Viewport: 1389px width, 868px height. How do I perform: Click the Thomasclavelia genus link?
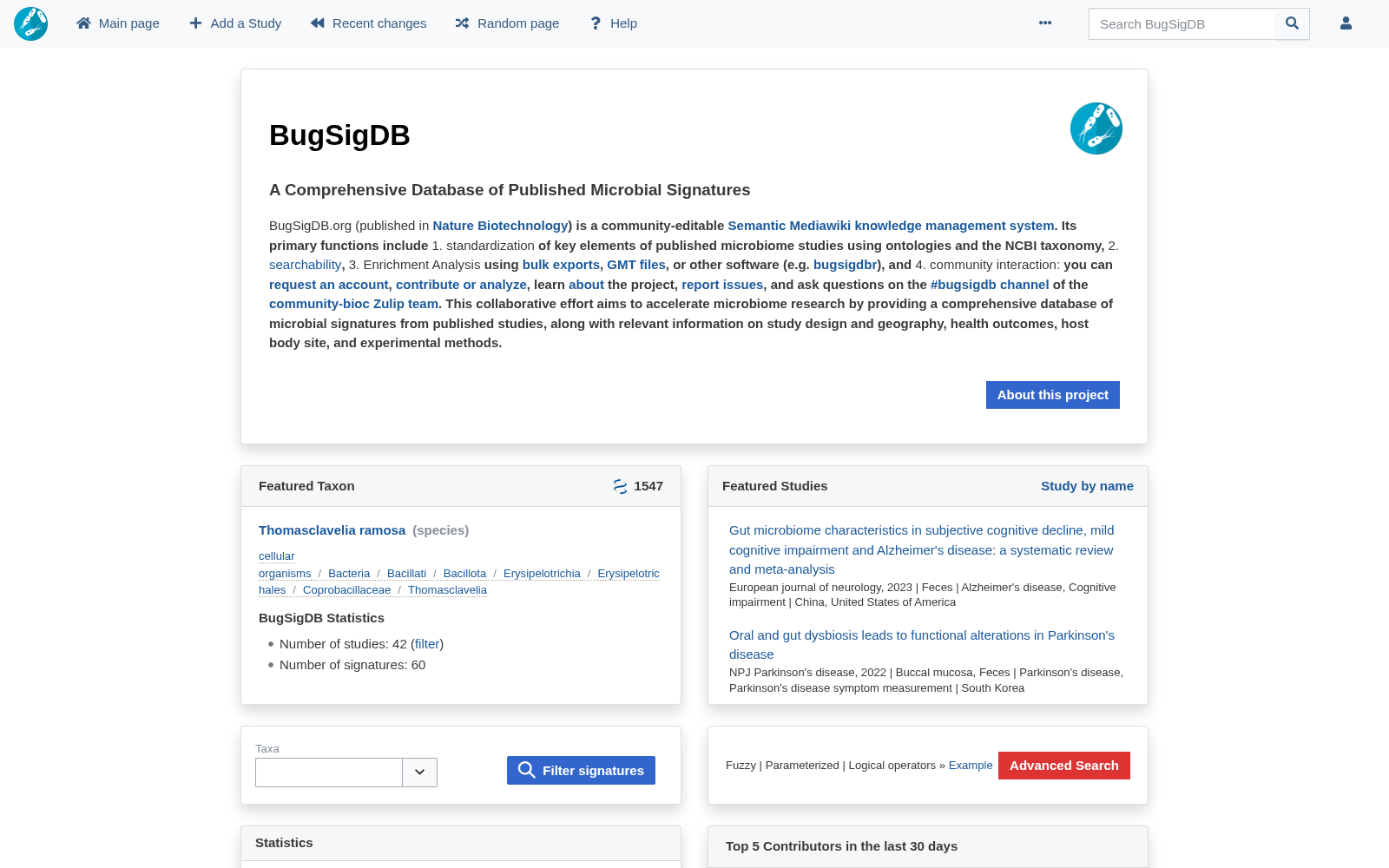(447, 590)
